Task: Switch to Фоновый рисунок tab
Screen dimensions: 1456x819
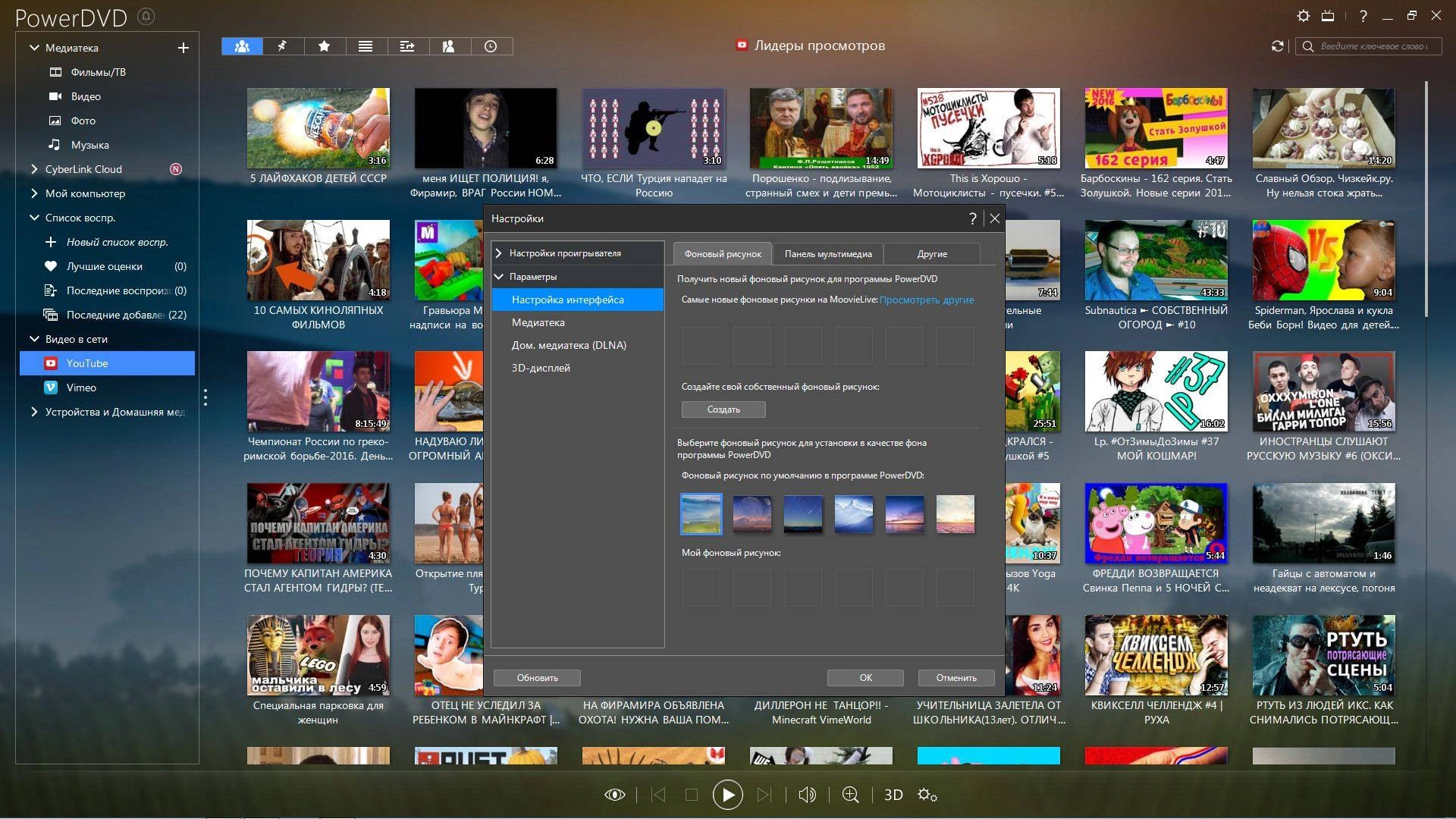Action: pos(723,254)
